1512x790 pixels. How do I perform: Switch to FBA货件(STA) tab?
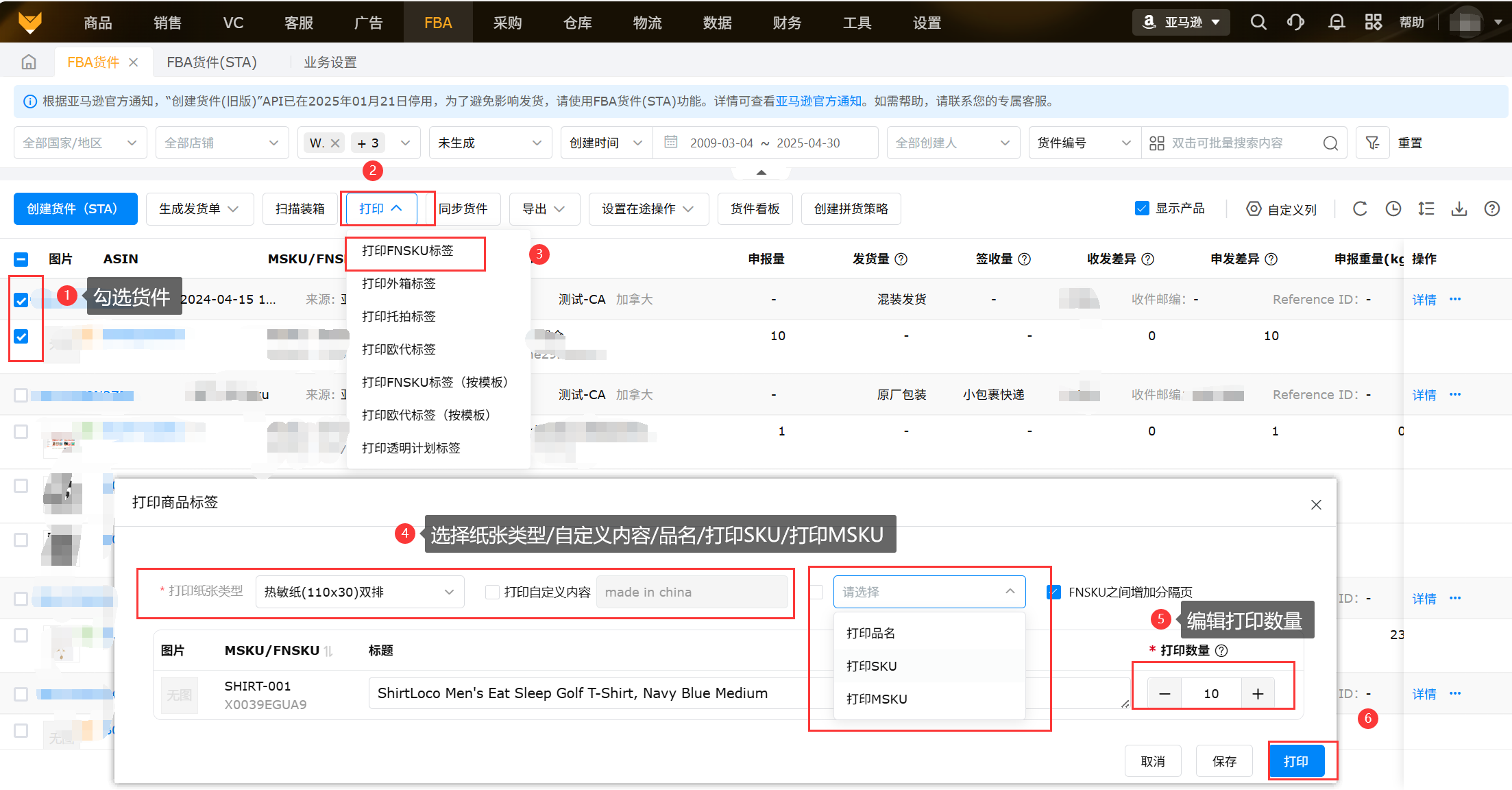click(211, 62)
